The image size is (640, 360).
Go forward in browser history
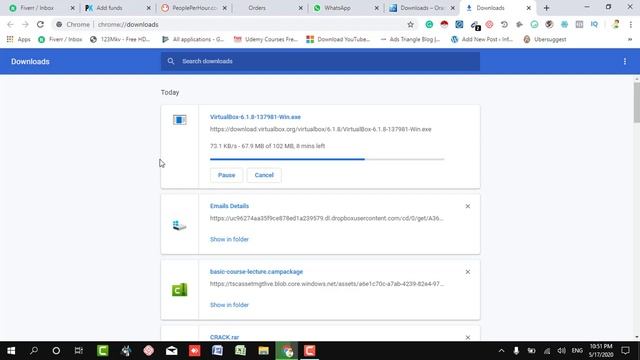click(x=25, y=24)
